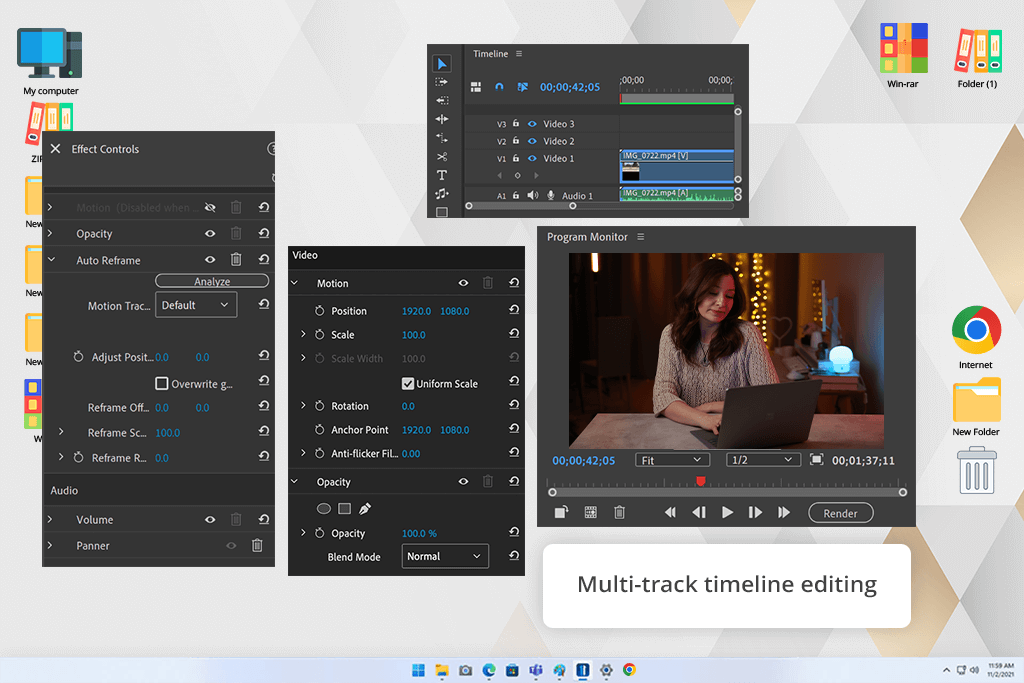Click the linked selection icon in Timeline
The image size is (1024, 683).
[522, 87]
